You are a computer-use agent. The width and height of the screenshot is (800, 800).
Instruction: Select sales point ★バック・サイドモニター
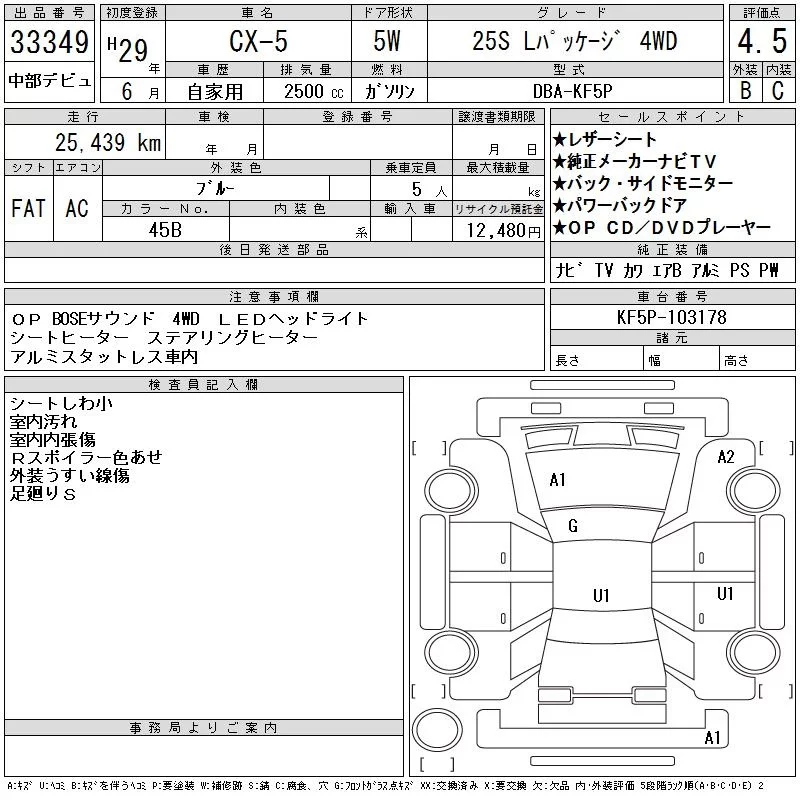(x=643, y=183)
